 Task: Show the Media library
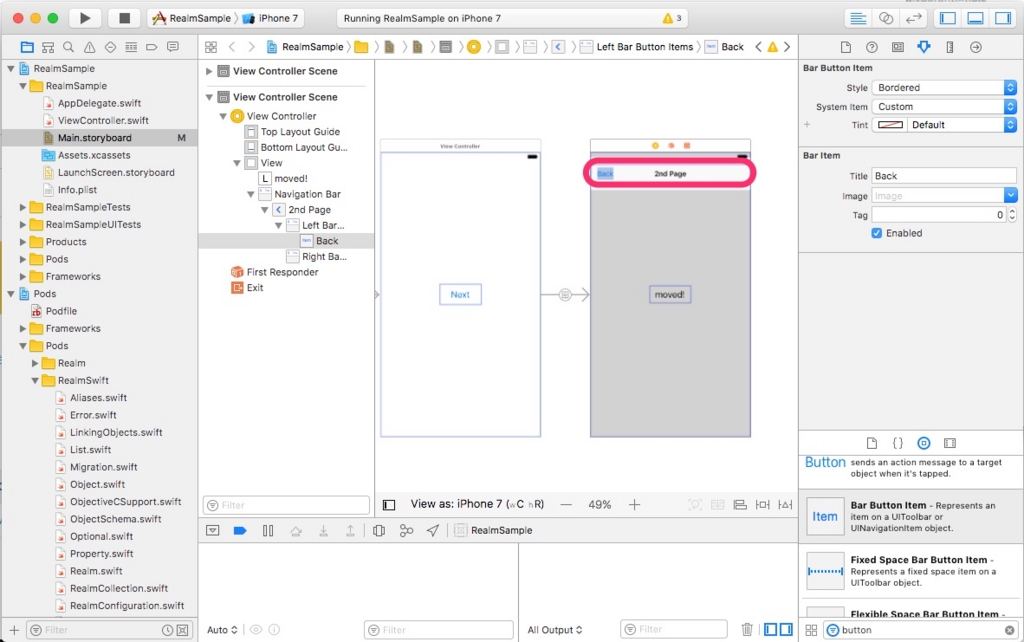tap(950, 443)
